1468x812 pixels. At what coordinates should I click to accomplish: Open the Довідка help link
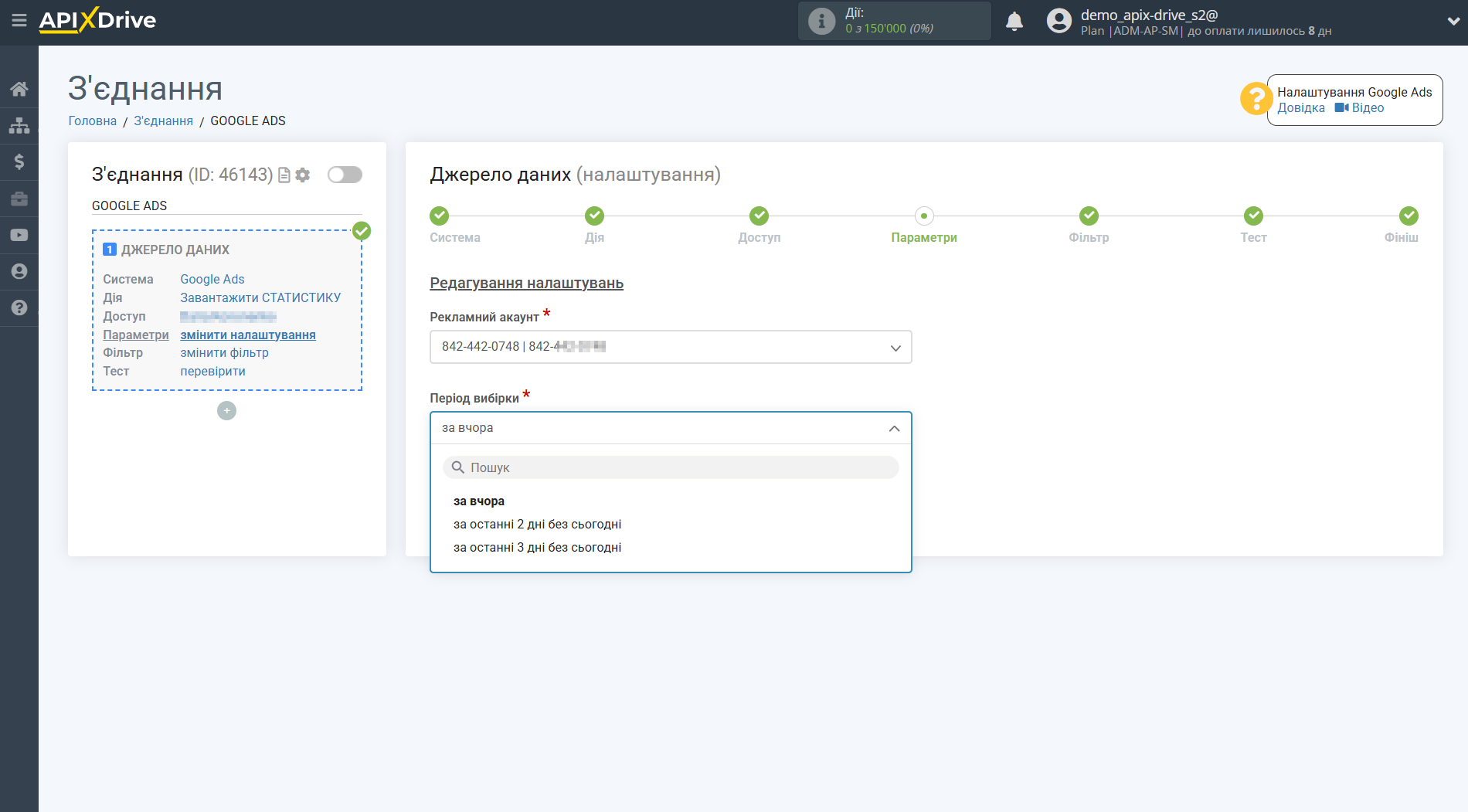click(x=1300, y=108)
